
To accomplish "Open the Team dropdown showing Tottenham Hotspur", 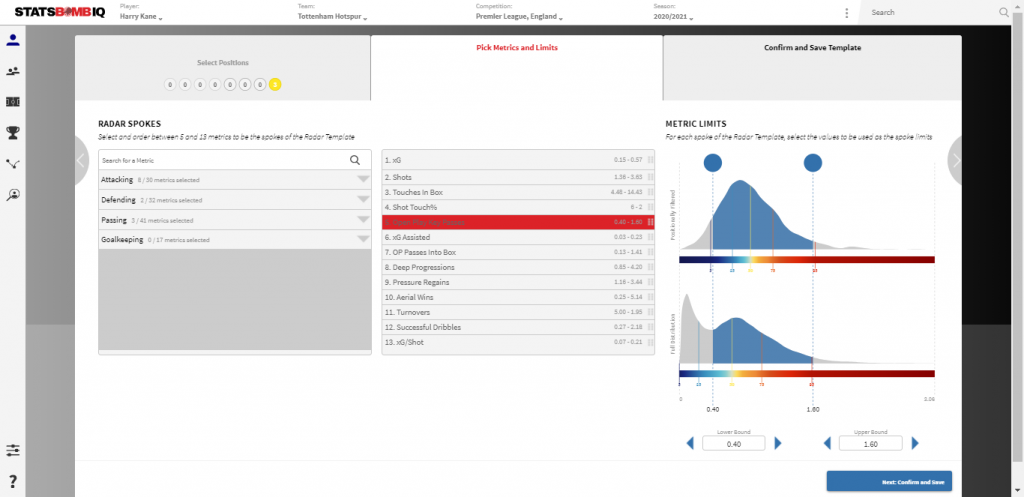I will click(332, 18).
